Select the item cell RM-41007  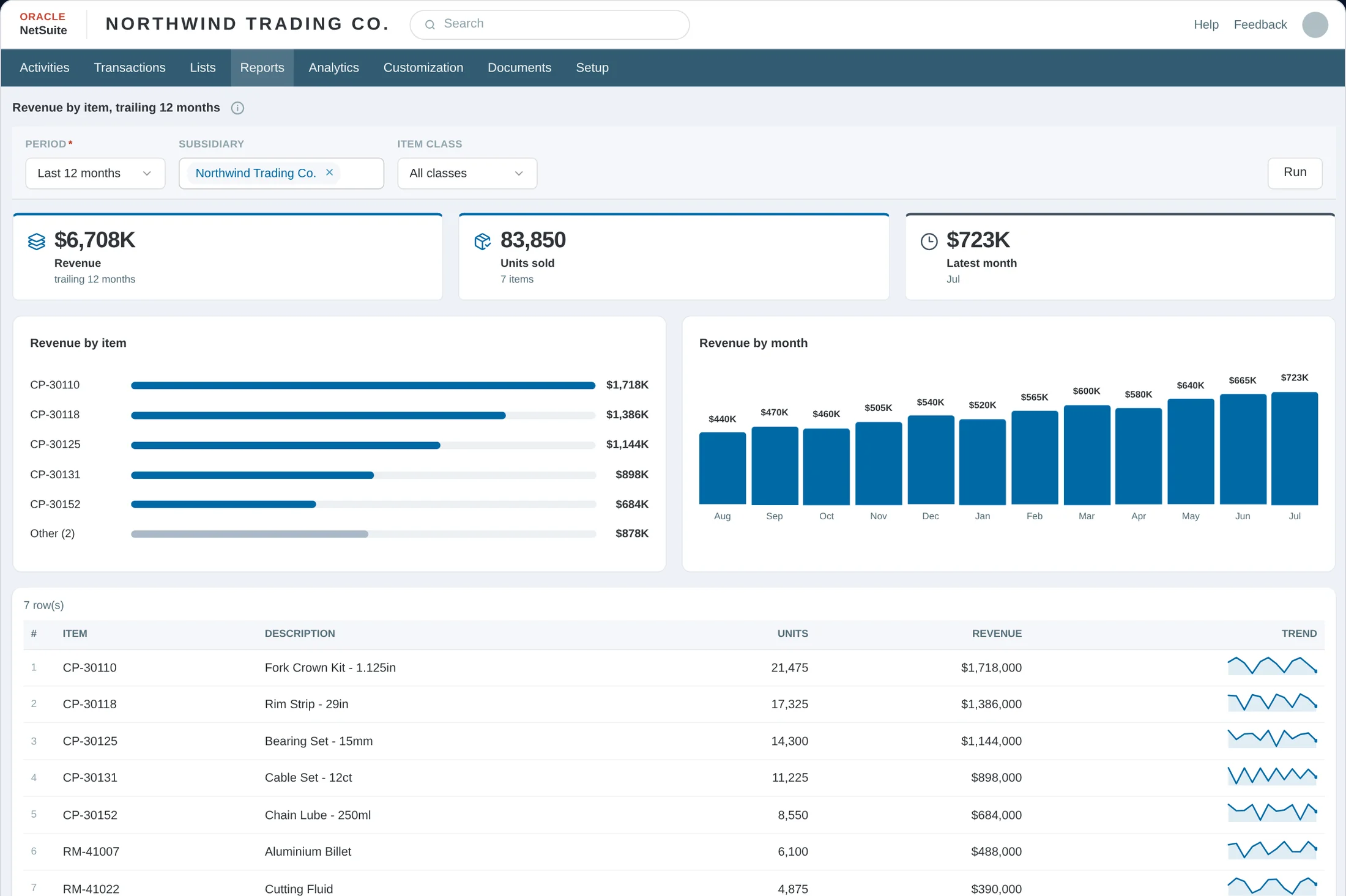coord(91,851)
